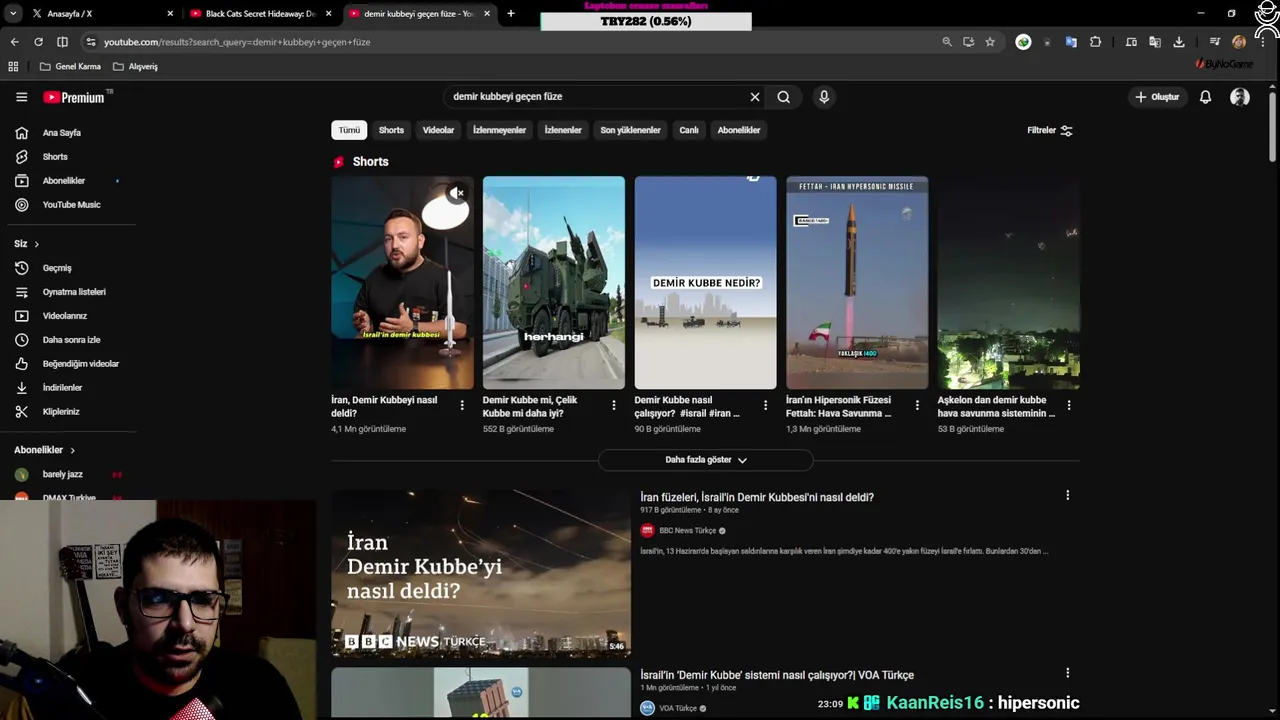The image size is (1280, 720).
Task: Run search with the magnifier button
Action: pyautogui.click(x=784, y=97)
